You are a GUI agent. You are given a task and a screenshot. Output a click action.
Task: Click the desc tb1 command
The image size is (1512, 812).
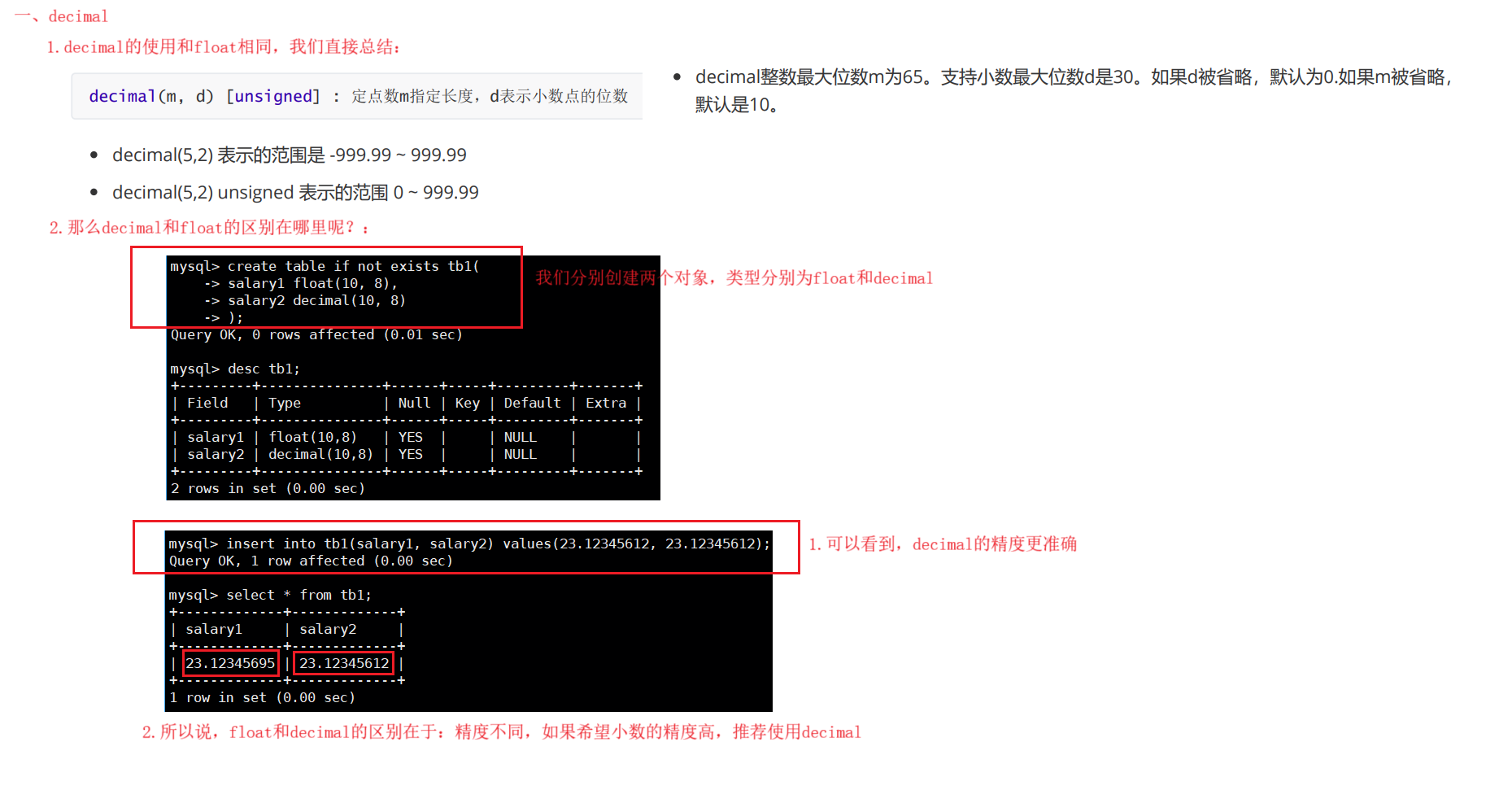pyautogui.click(x=235, y=369)
